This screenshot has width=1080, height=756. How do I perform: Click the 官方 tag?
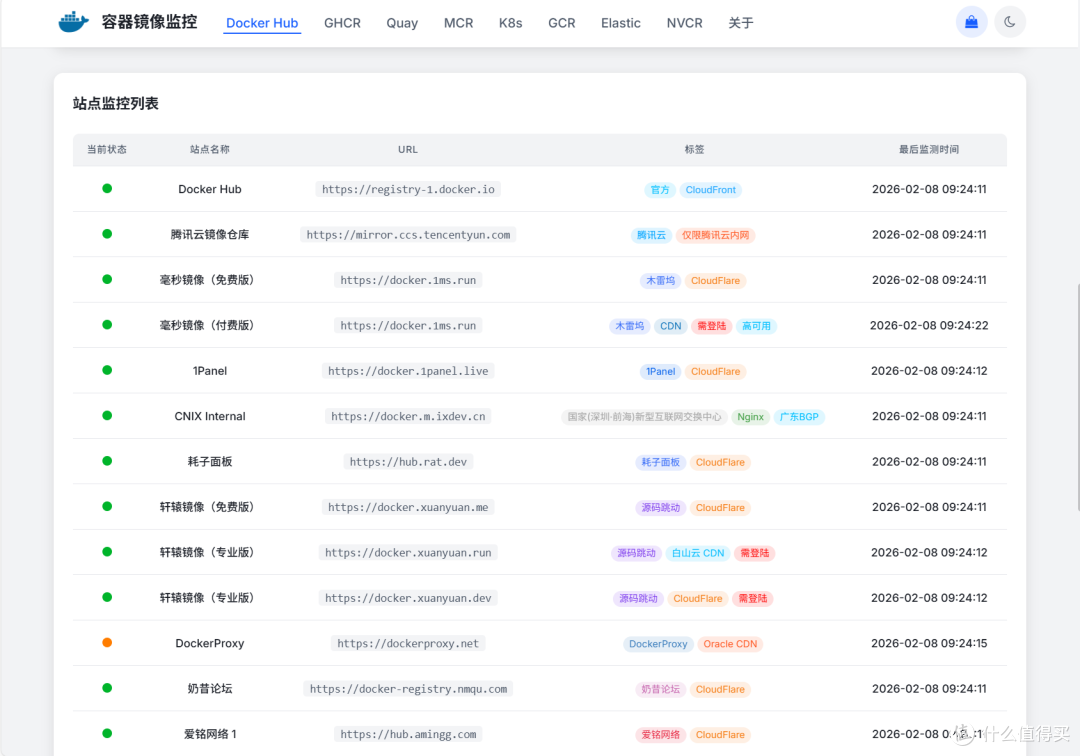660,190
